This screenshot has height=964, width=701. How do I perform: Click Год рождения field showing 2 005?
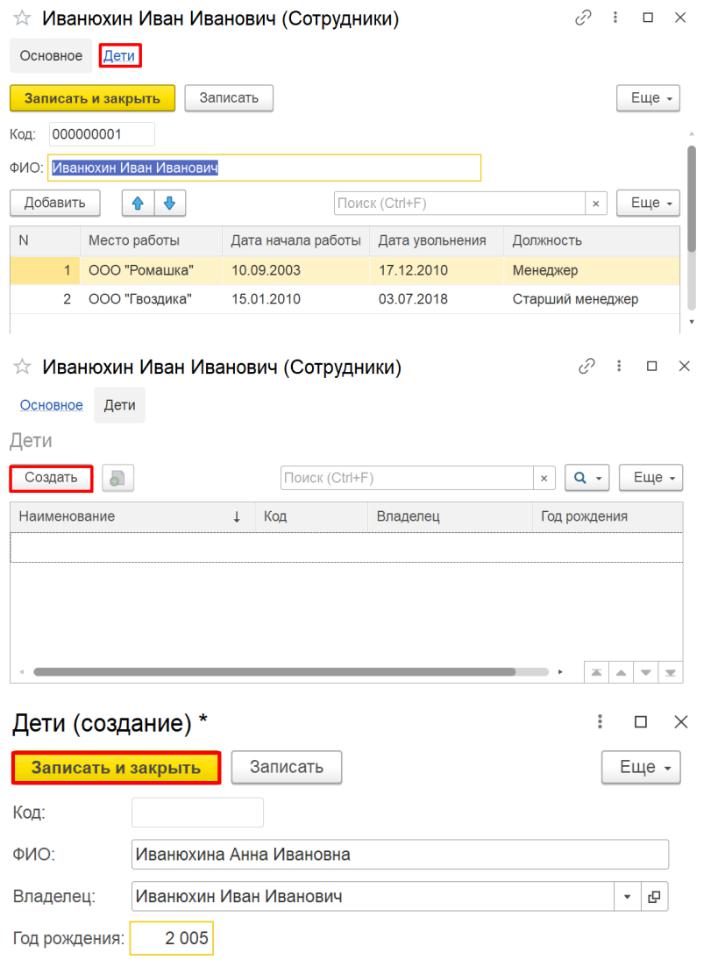click(x=172, y=938)
